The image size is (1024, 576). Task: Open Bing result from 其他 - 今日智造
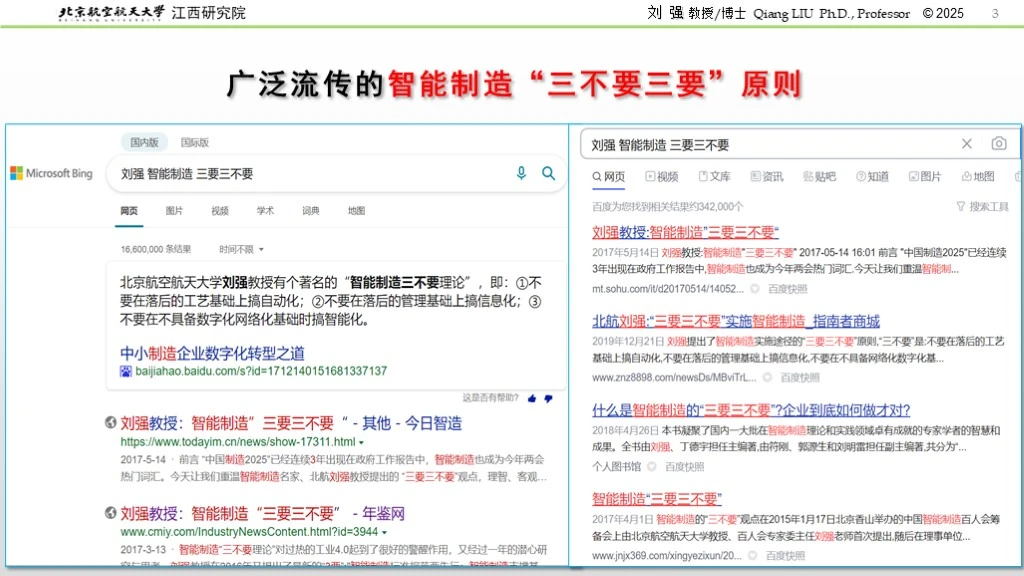(291, 423)
